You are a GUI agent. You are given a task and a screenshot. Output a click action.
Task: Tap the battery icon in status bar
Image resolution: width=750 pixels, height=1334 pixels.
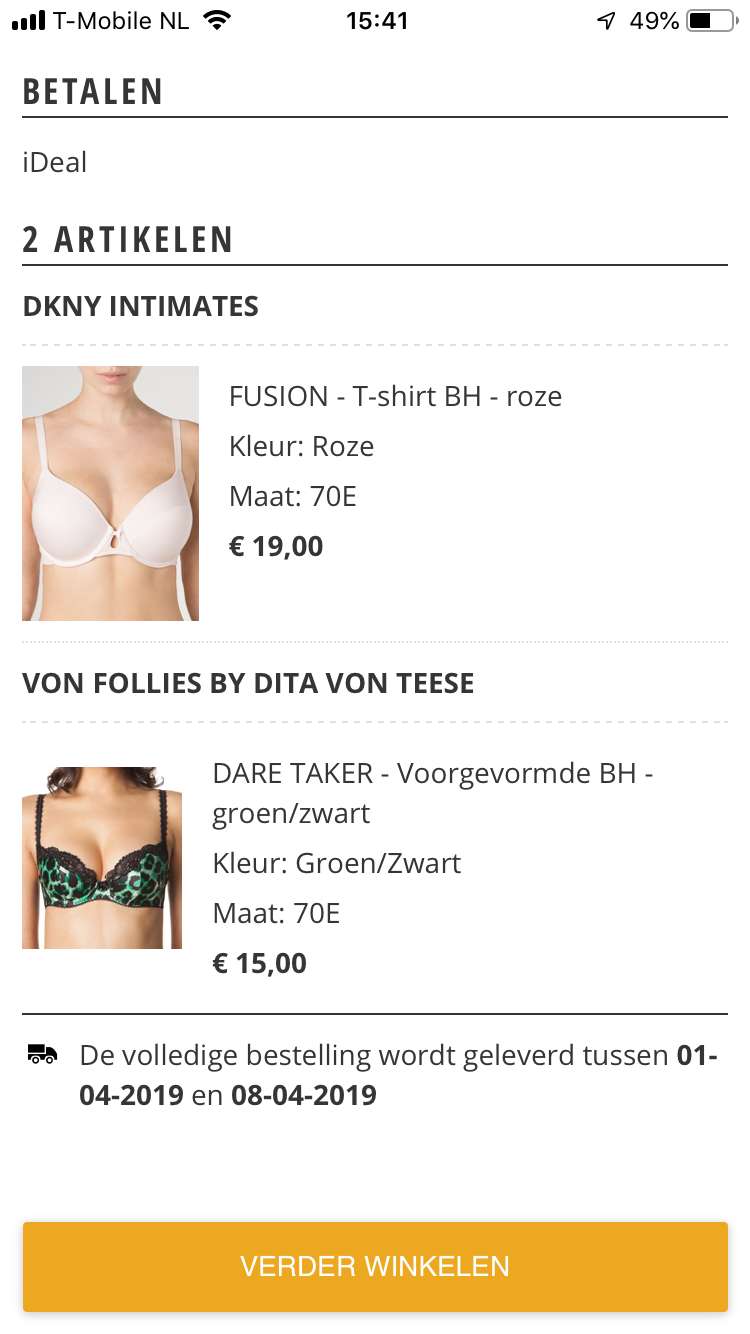click(x=711, y=20)
